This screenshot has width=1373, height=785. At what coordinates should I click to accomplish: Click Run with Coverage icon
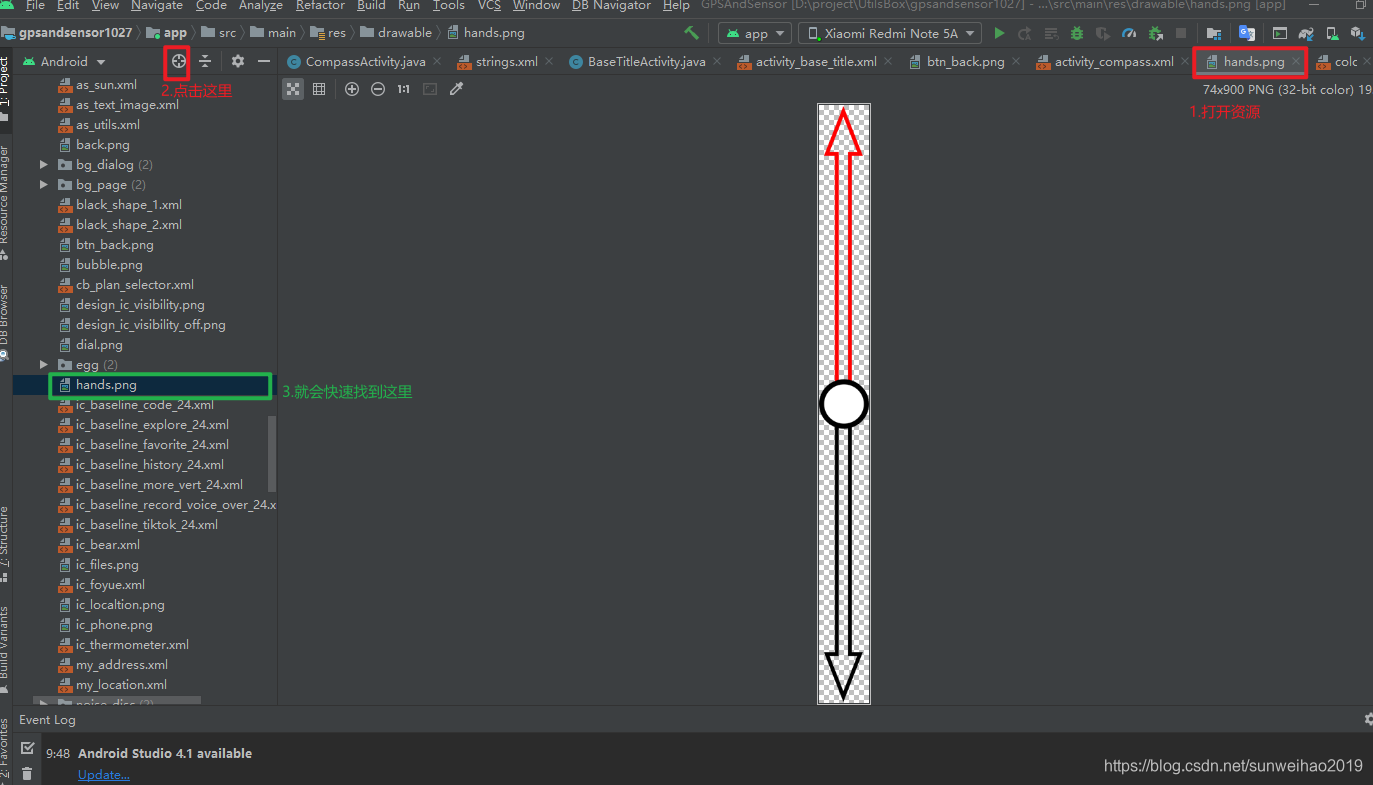(1103, 33)
